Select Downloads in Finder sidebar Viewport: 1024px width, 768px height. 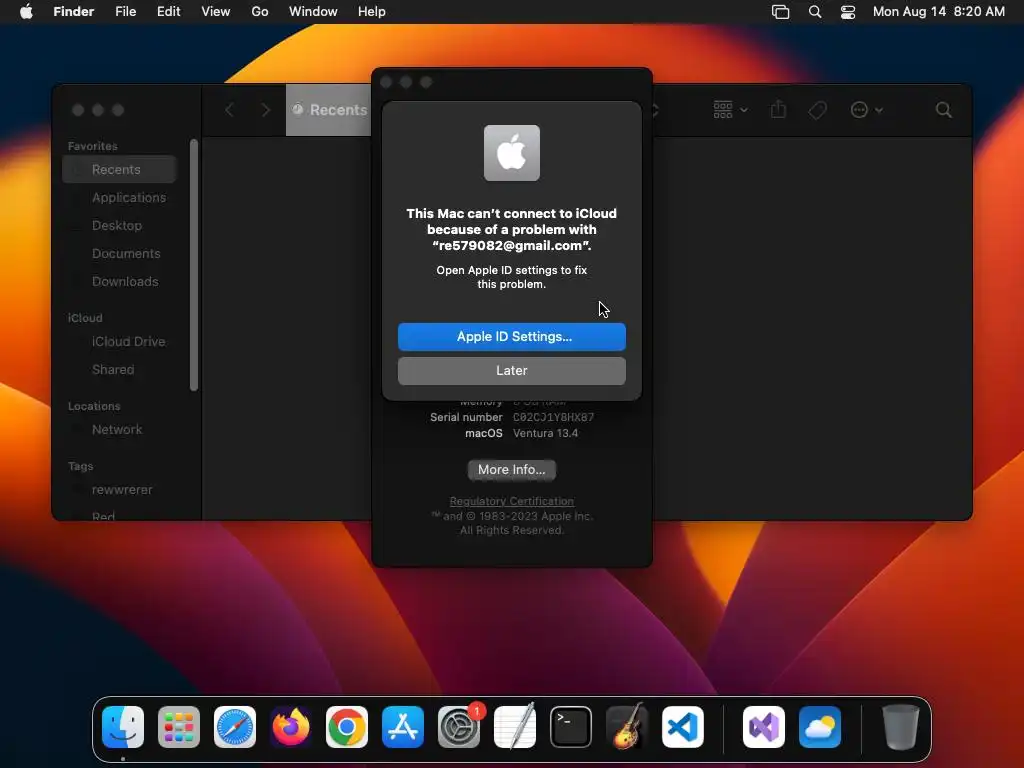pyautogui.click(x=120, y=282)
